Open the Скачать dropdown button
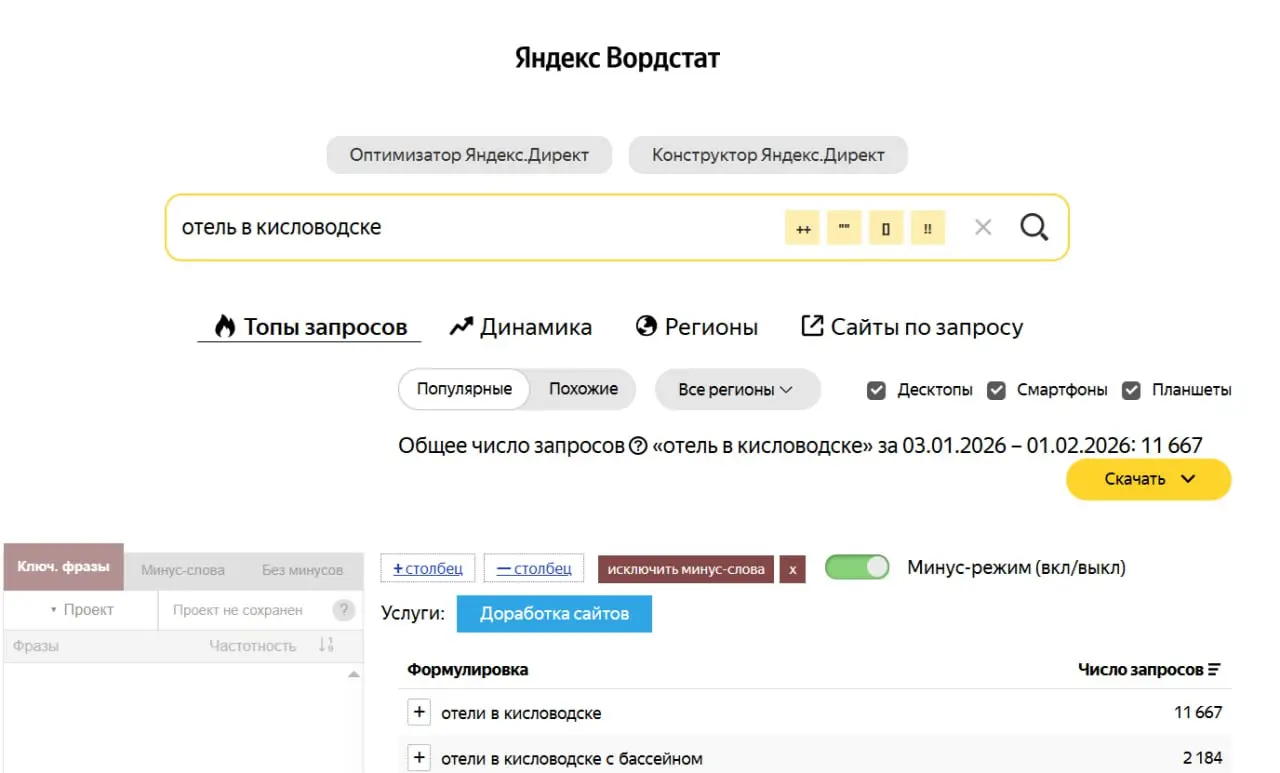 pyautogui.click(x=1148, y=479)
